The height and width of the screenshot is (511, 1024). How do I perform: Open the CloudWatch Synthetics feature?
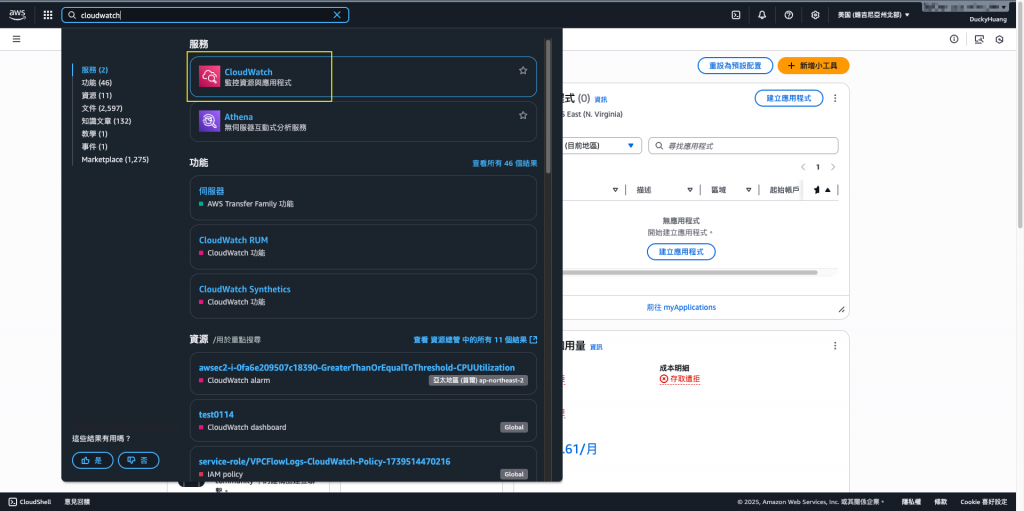[363, 295]
